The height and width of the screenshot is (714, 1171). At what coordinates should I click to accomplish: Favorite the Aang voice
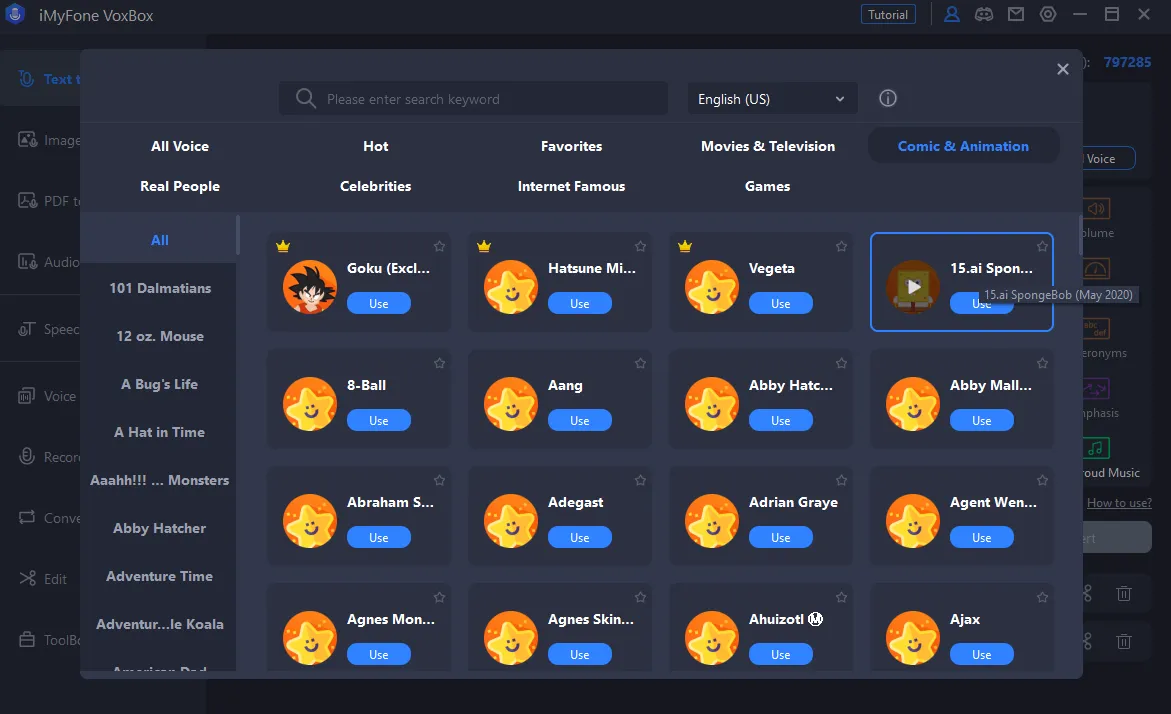(640, 364)
